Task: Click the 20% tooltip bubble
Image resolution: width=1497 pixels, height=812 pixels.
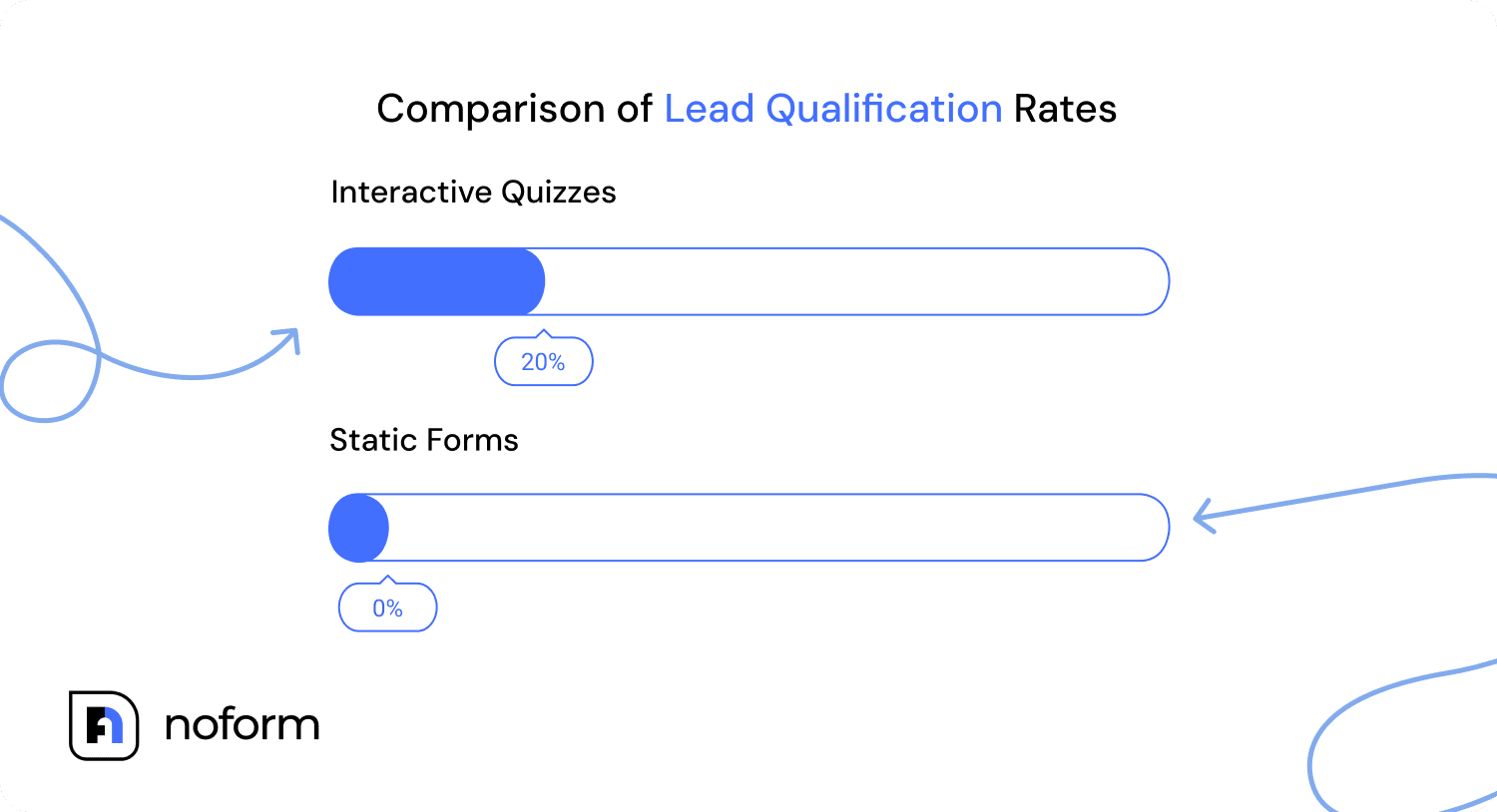Action: 544,362
